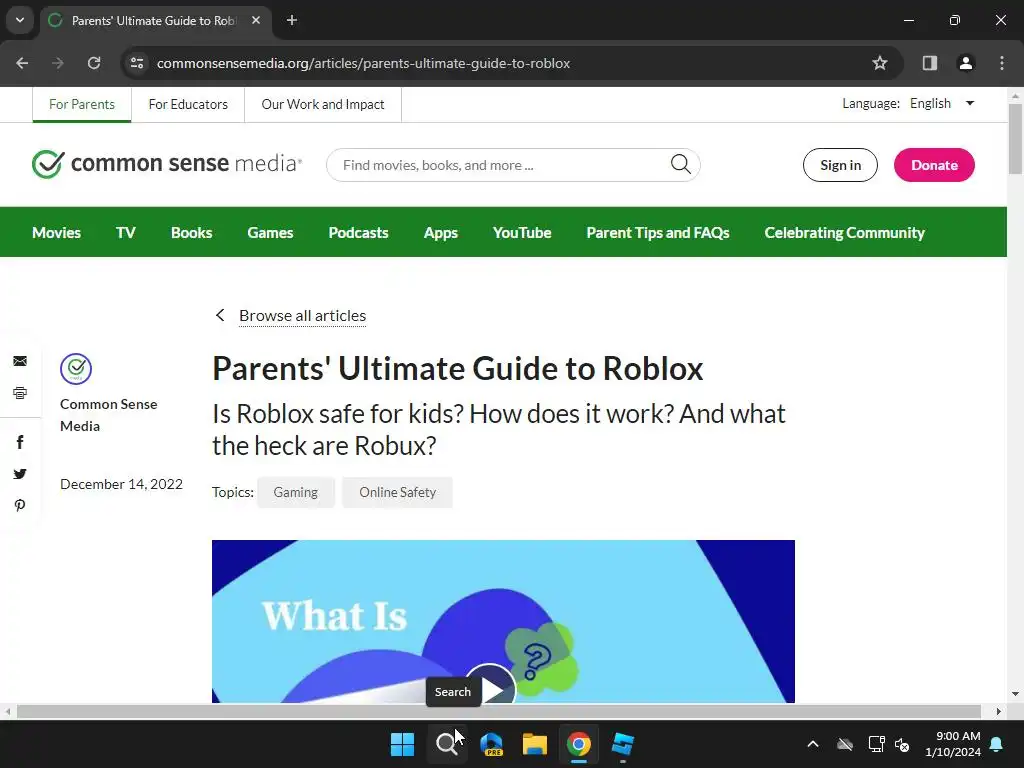This screenshot has width=1024, height=768.
Task: Click the horizontal scrollbar thumb
Action: tap(499, 711)
